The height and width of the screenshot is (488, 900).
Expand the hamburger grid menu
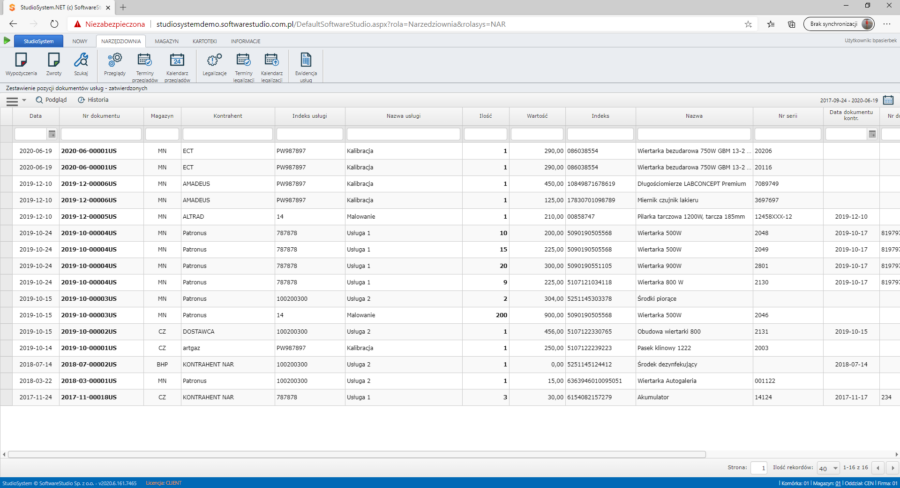[15, 100]
